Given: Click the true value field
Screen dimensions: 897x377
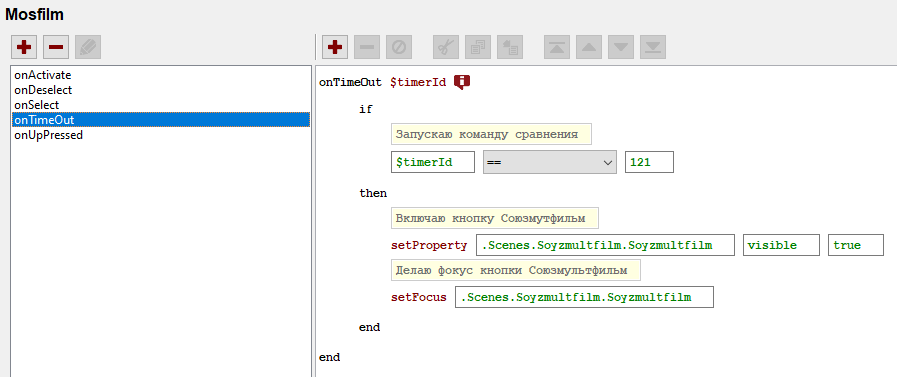Looking at the screenshot, I should pyautogui.click(x=856, y=245).
